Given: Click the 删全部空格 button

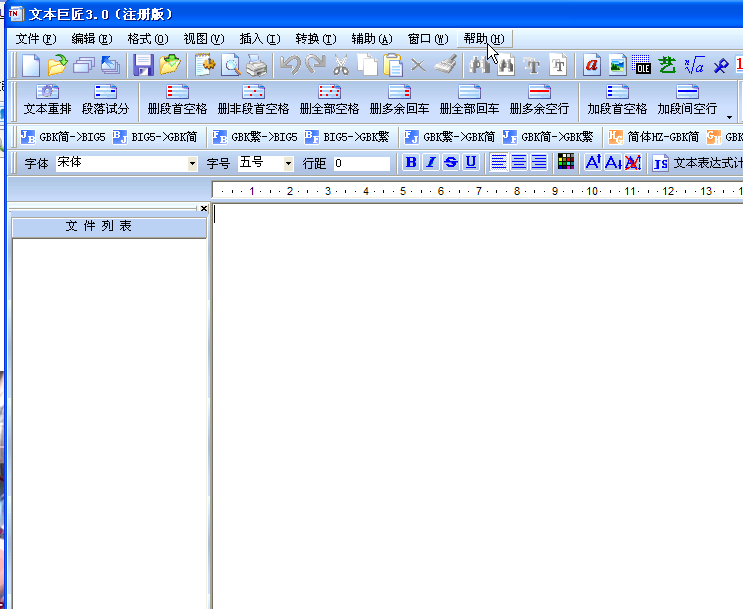Looking at the screenshot, I should click(329, 100).
